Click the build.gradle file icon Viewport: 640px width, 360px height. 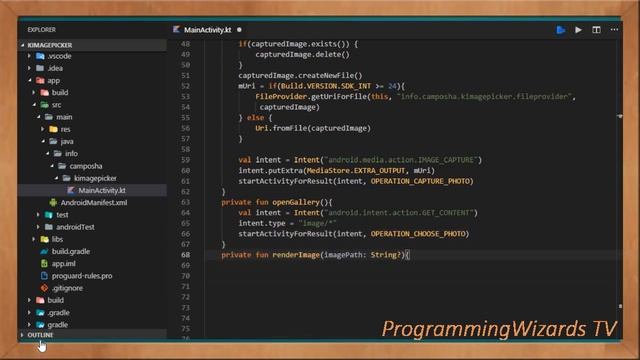(x=44, y=251)
